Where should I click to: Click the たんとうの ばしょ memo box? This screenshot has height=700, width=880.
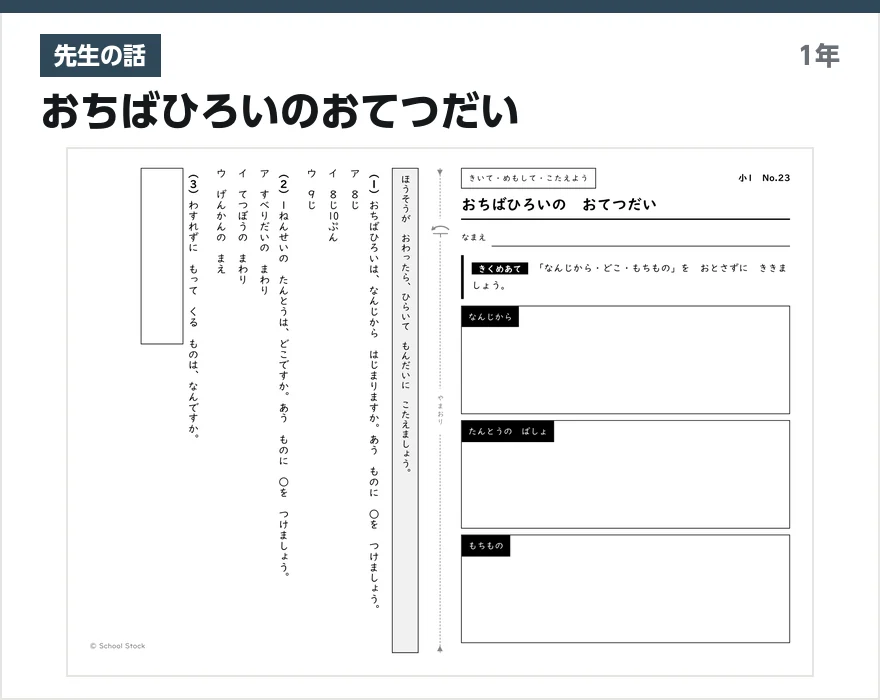(x=625, y=474)
